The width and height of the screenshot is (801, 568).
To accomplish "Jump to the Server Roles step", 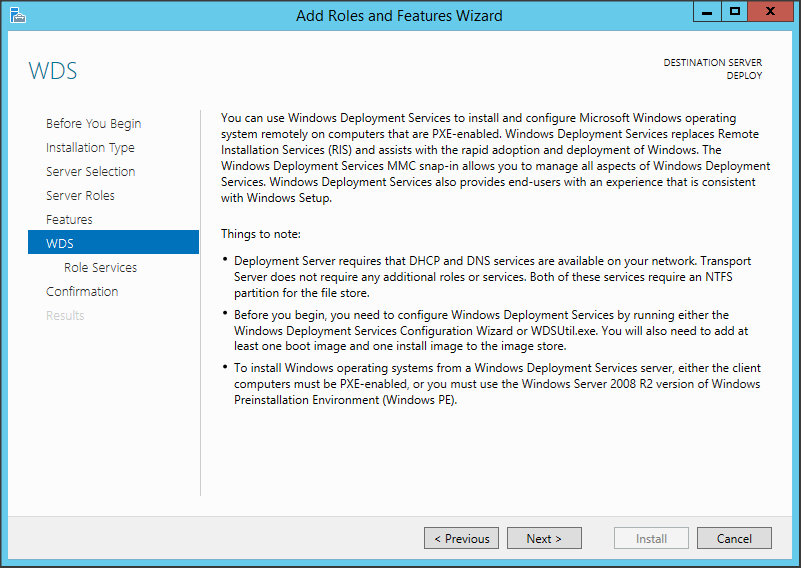I will click(x=80, y=196).
